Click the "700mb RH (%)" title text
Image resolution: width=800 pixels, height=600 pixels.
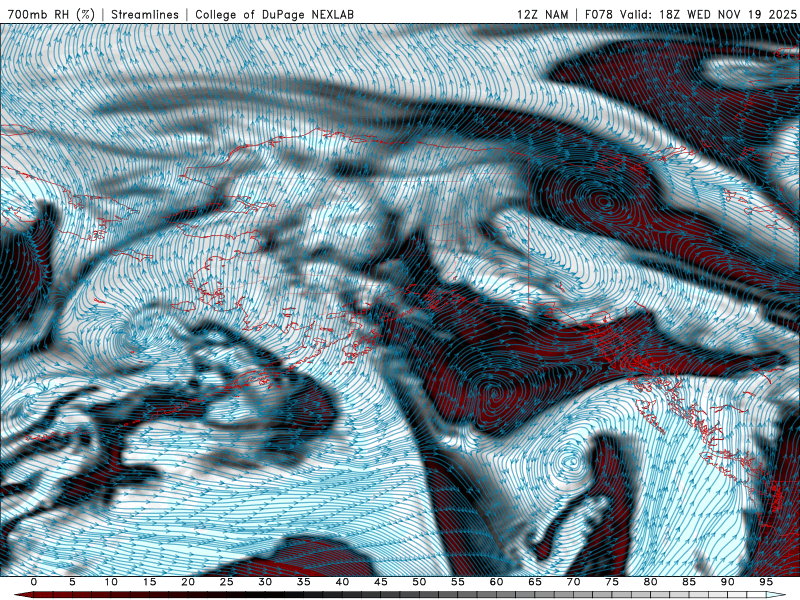(51, 14)
